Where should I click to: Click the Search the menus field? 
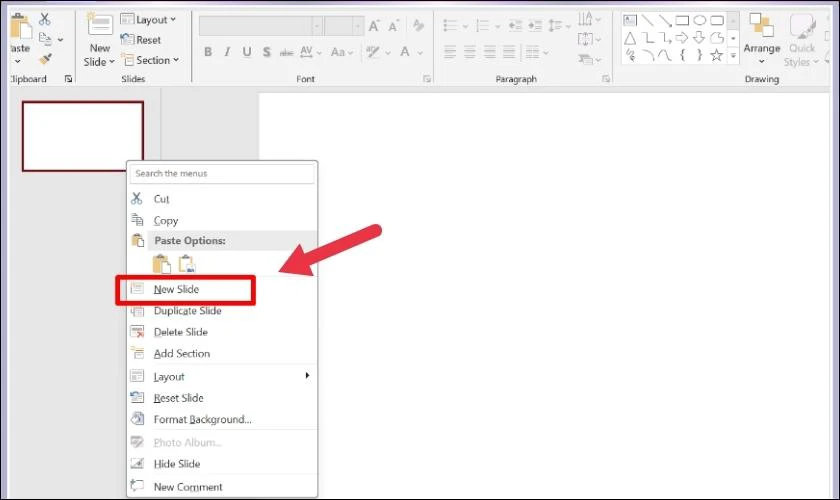coord(222,174)
